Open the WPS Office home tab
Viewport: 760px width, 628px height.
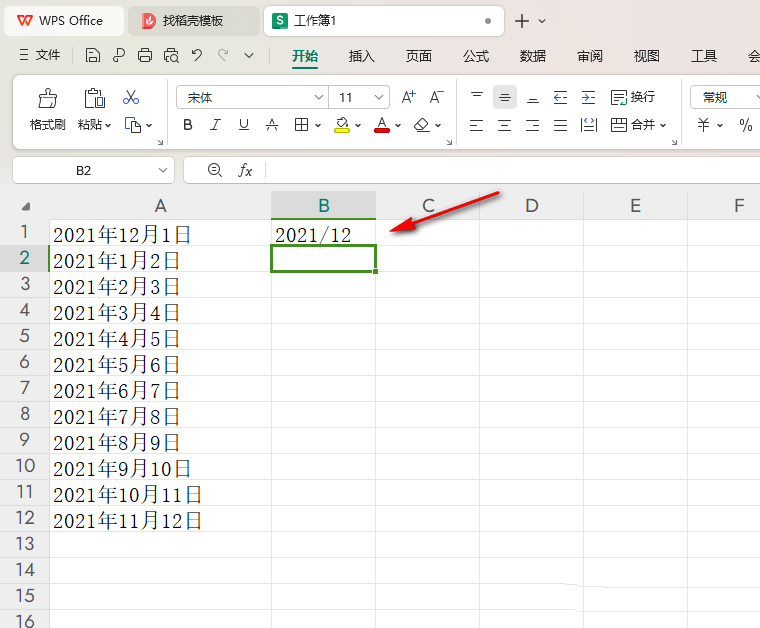click(63, 21)
